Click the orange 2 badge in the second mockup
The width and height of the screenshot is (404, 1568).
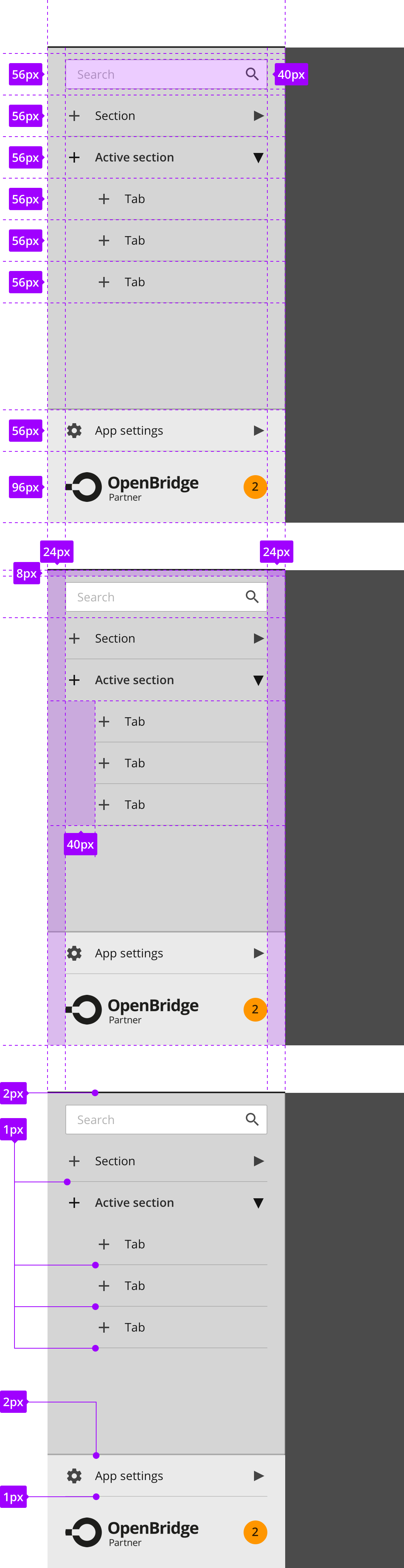click(x=255, y=1009)
